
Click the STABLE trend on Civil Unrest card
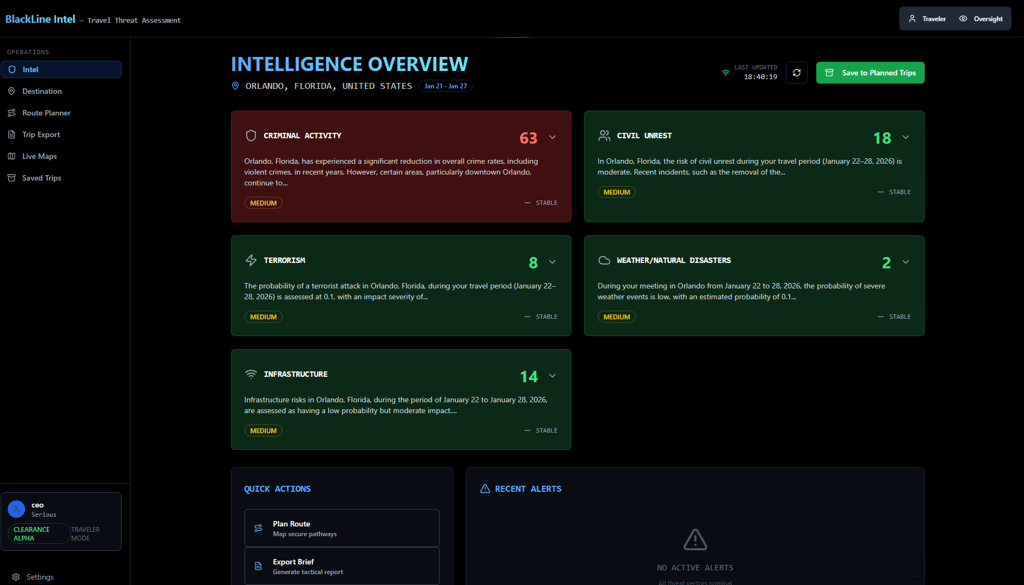[x=894, y=192]
